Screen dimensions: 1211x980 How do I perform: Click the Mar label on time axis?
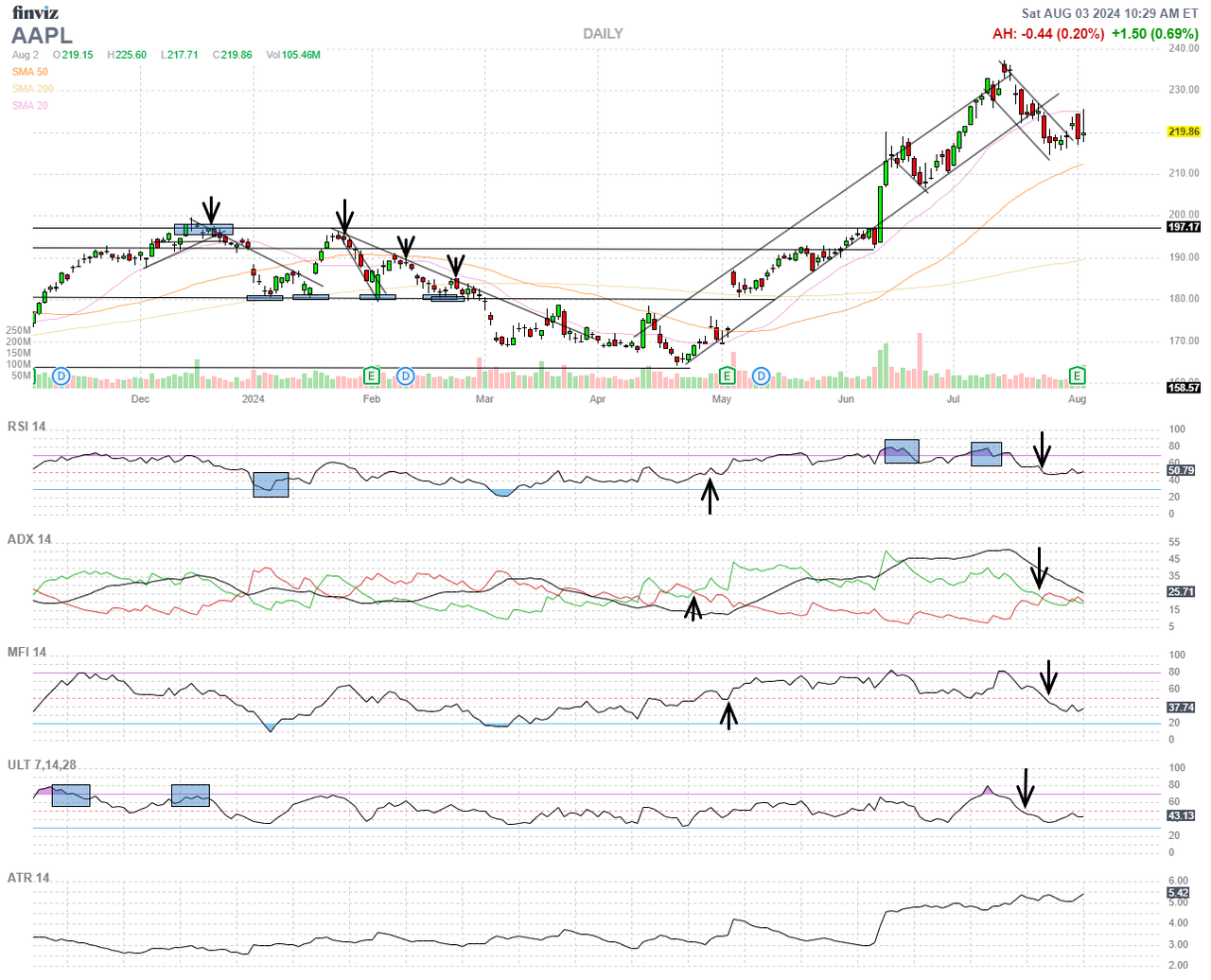[484, 399]
